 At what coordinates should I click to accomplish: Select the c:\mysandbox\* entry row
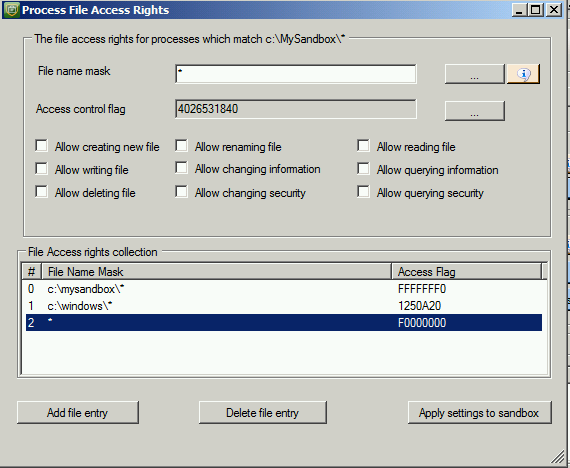[x=284, y=289]
